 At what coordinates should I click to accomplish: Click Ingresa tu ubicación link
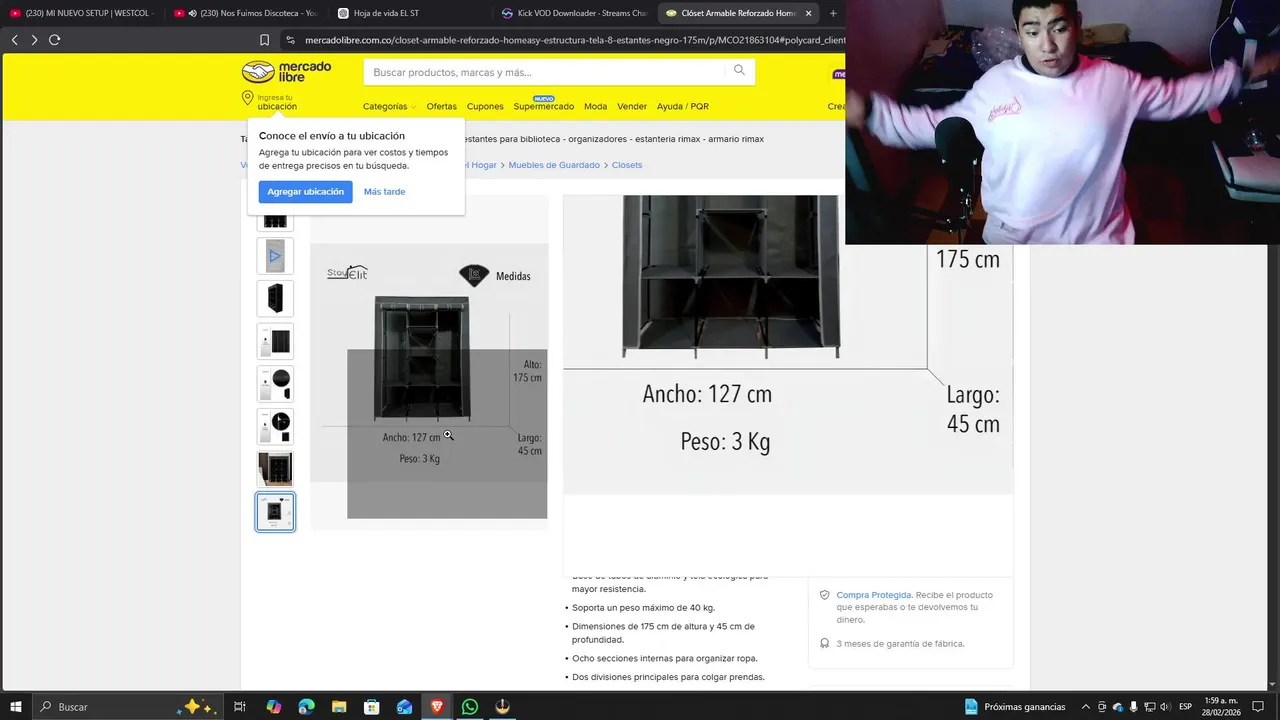[277, 102]
